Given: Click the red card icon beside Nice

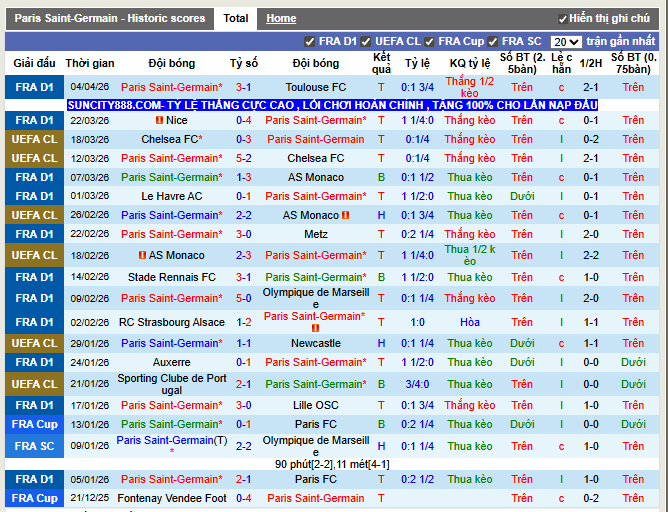Looking at the screenshot, I should click(x=159, y=120).
